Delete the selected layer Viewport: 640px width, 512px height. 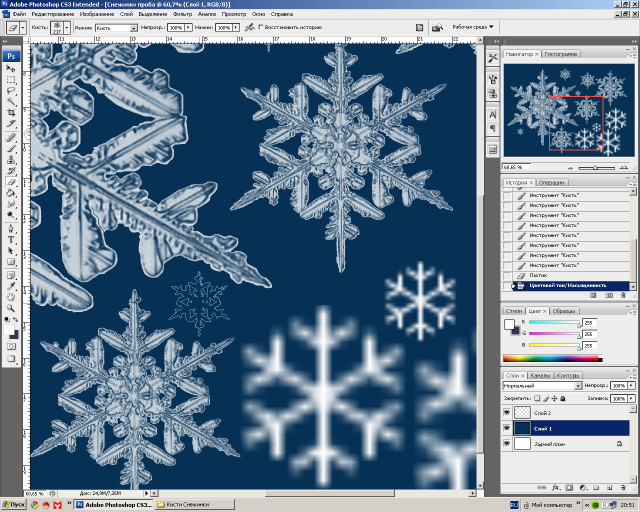click(x=623, y=488)
